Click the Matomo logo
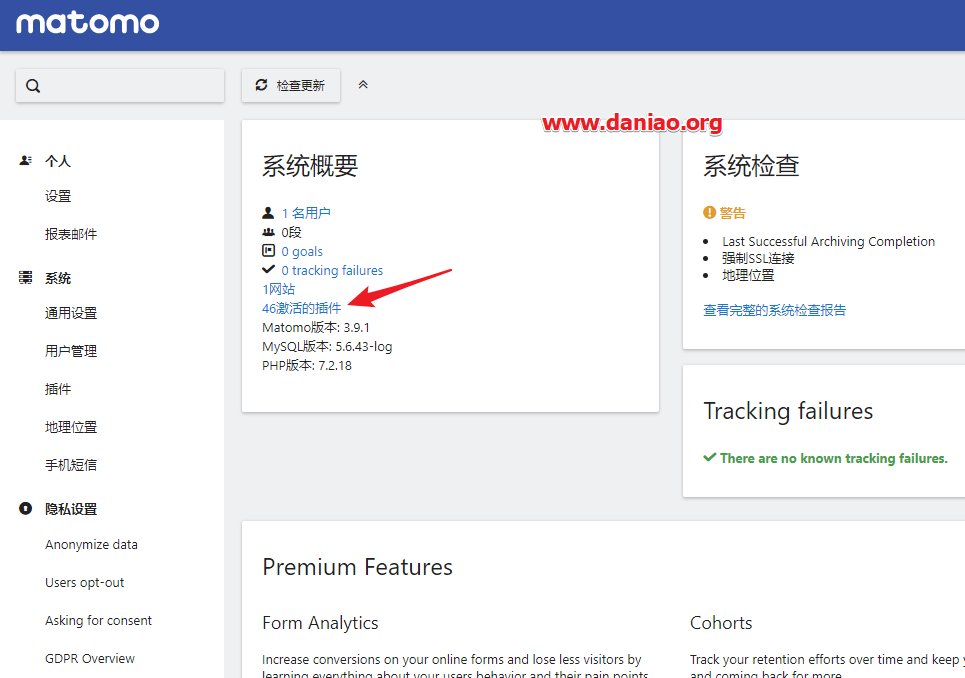 (x=87, y=23)
